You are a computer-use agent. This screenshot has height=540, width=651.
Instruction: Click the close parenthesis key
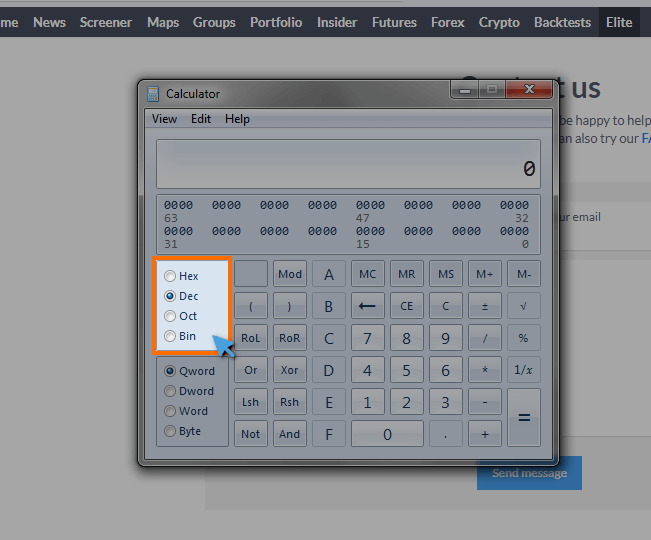(290, 306)
